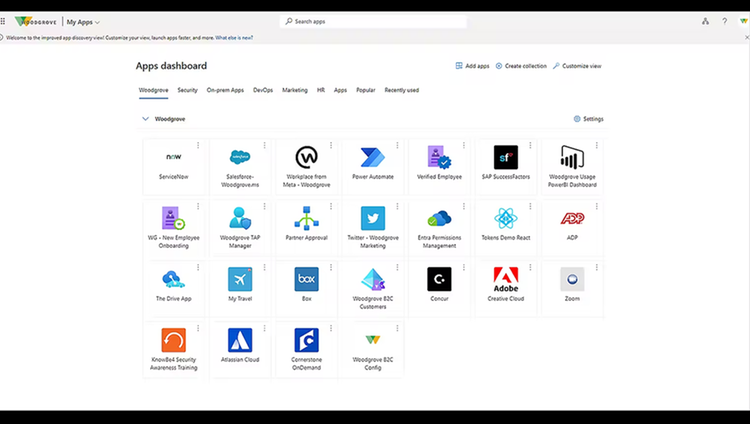Collapse the Woodgrove collection chevron

point(145,119)
